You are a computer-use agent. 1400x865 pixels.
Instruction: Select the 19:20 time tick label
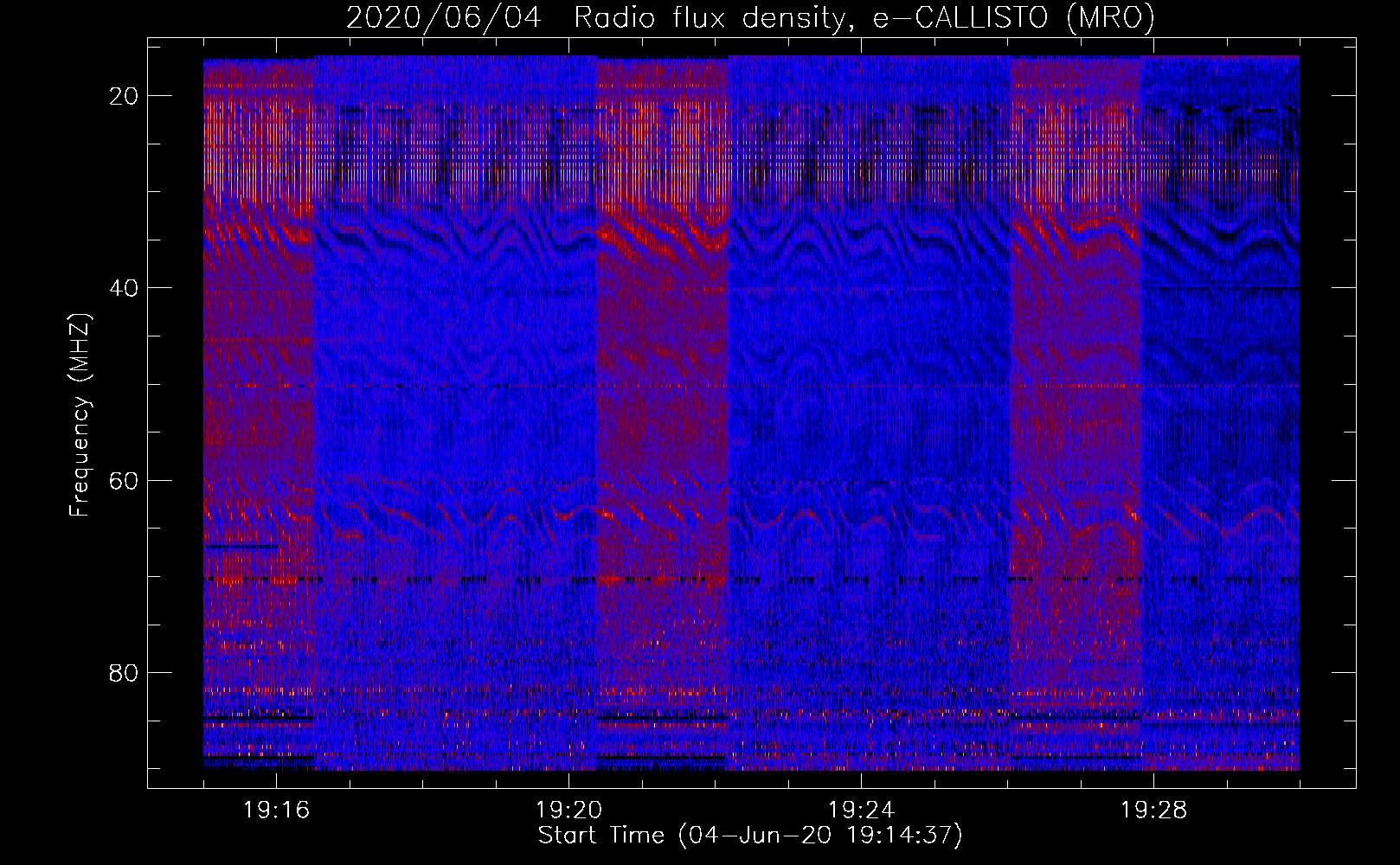click(568, 811)
